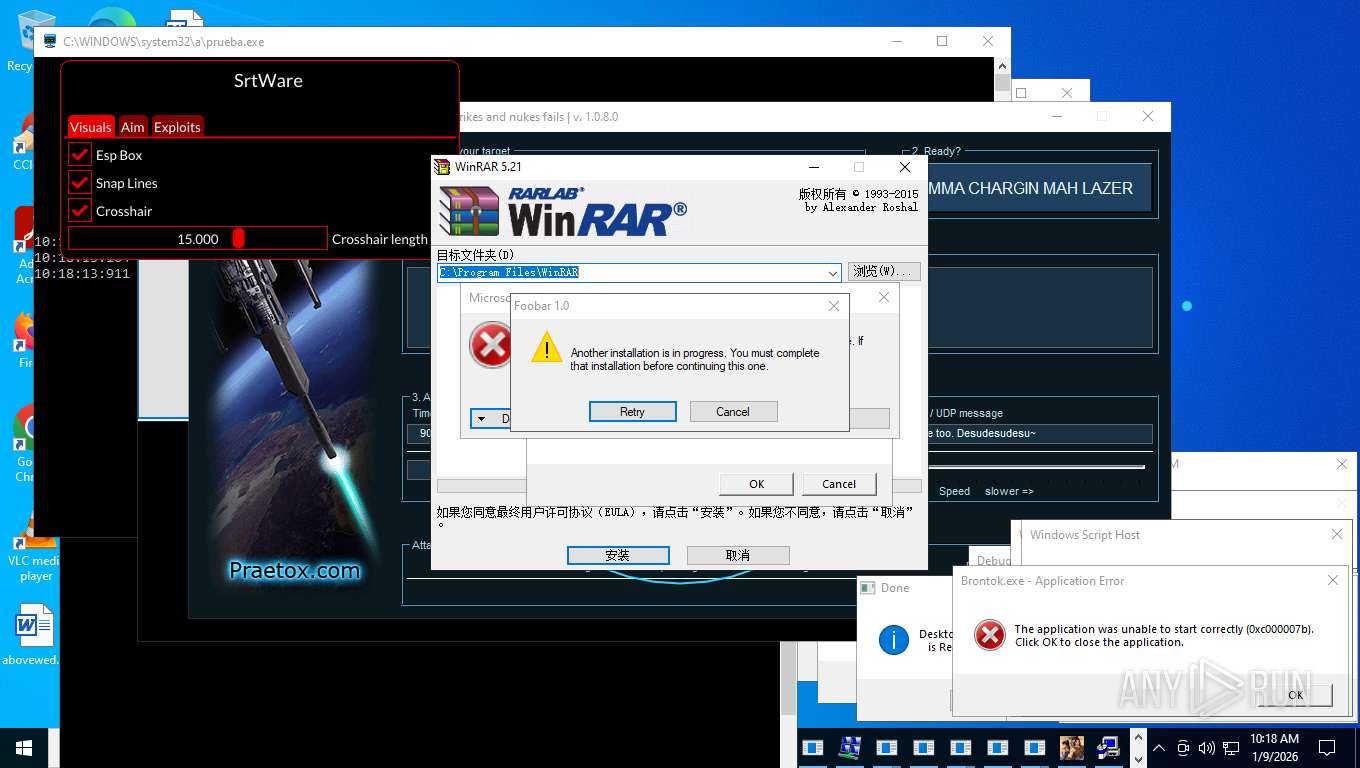This screenshot has height=768, width=1360.
Task: Show hidden system tray icons
Action: (1160, 747)
